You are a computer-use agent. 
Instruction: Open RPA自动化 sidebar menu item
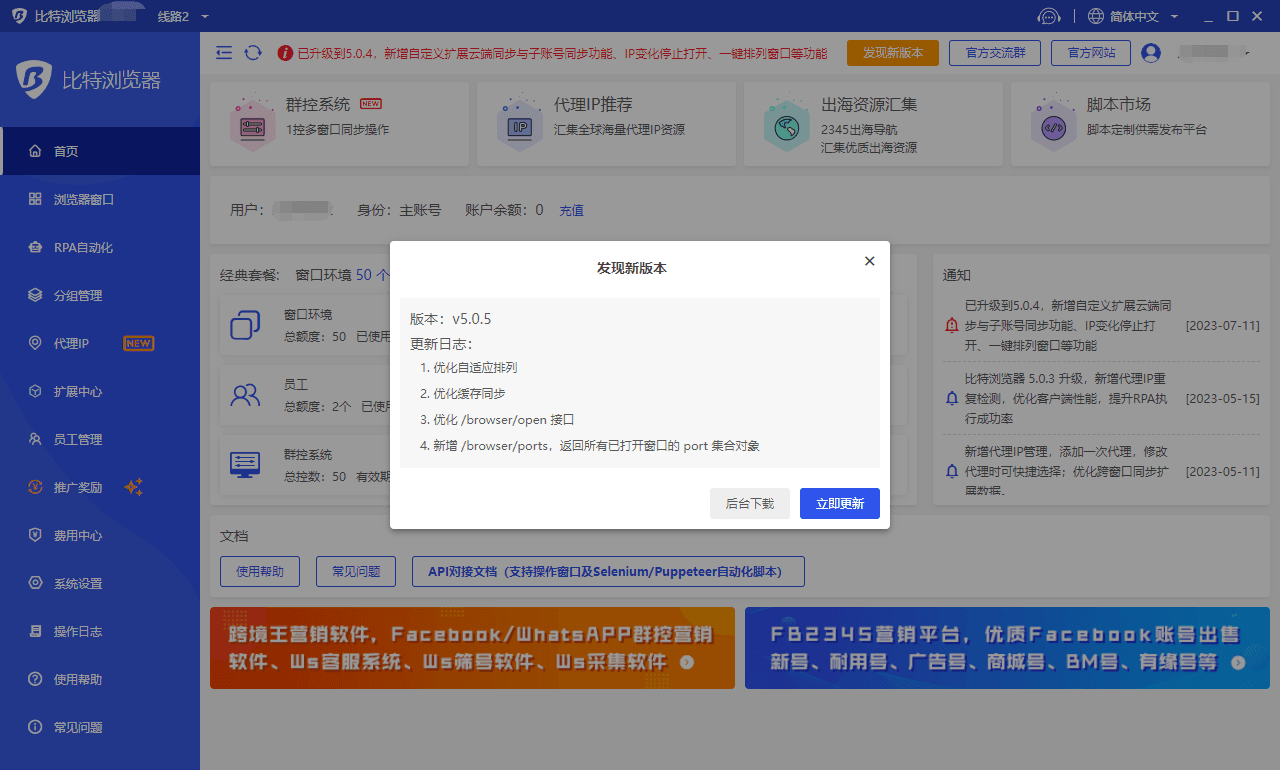83,248
